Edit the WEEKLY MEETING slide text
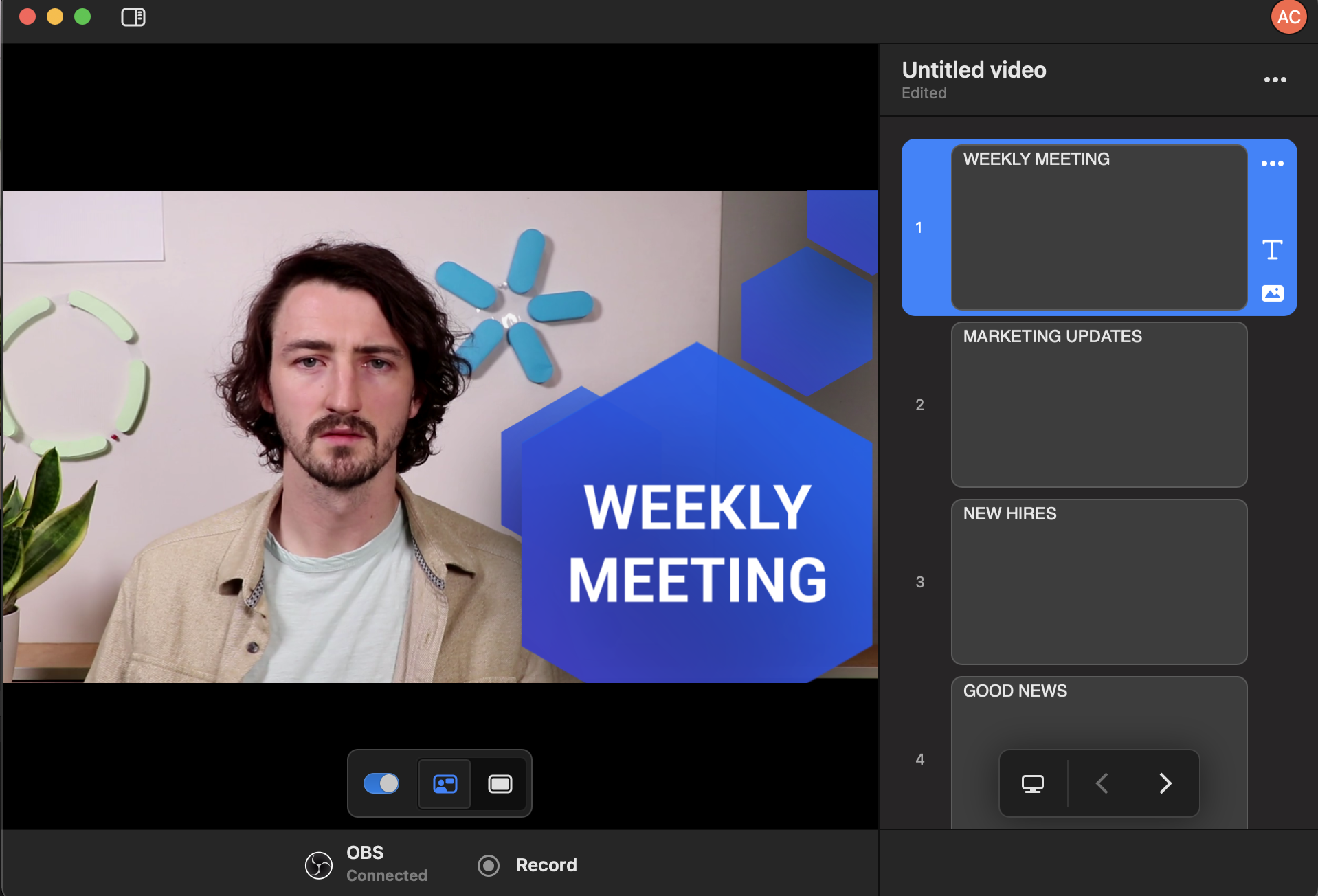Image resolution: width=1318 pixels, height=896 pixels. (x=1036, y=159)
